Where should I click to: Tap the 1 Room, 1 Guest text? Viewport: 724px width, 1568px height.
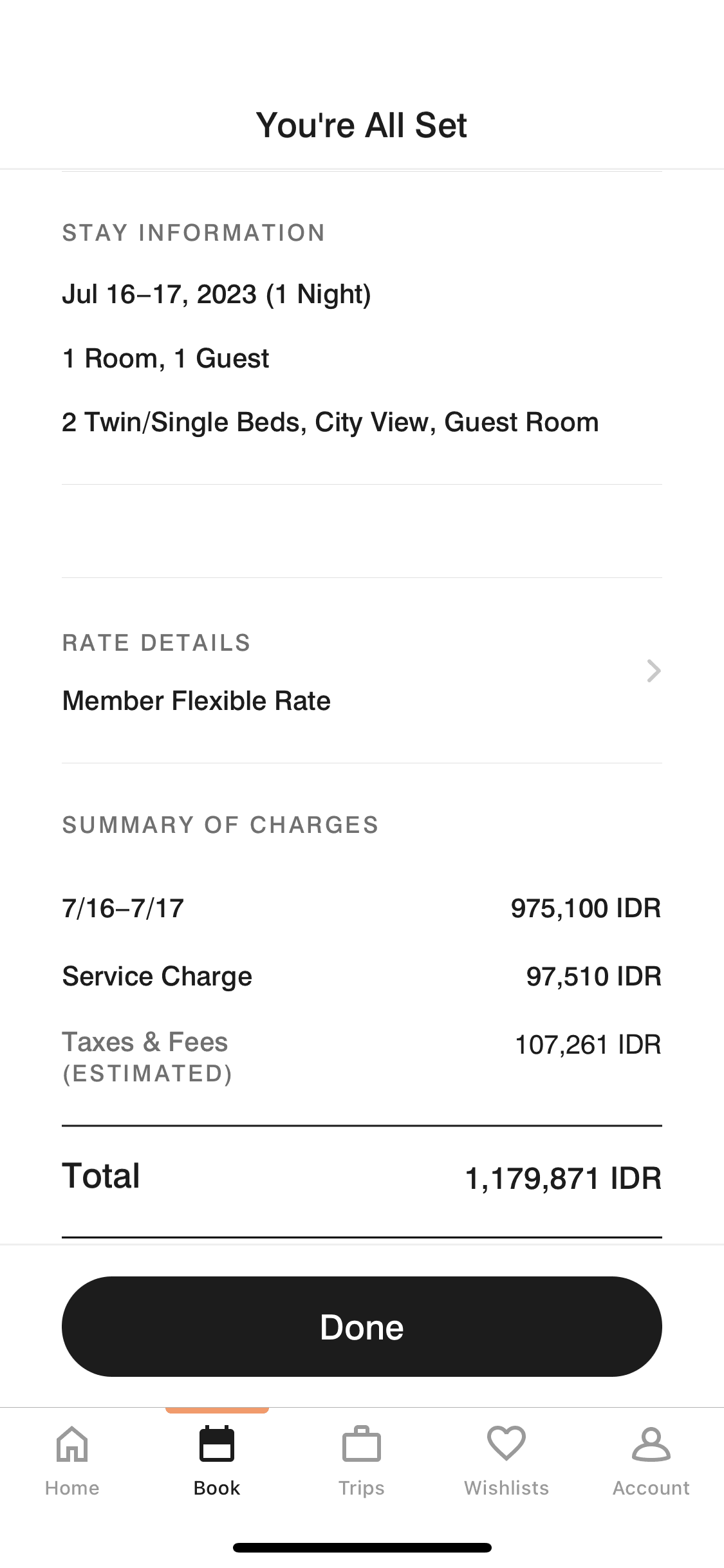(165, 359)
